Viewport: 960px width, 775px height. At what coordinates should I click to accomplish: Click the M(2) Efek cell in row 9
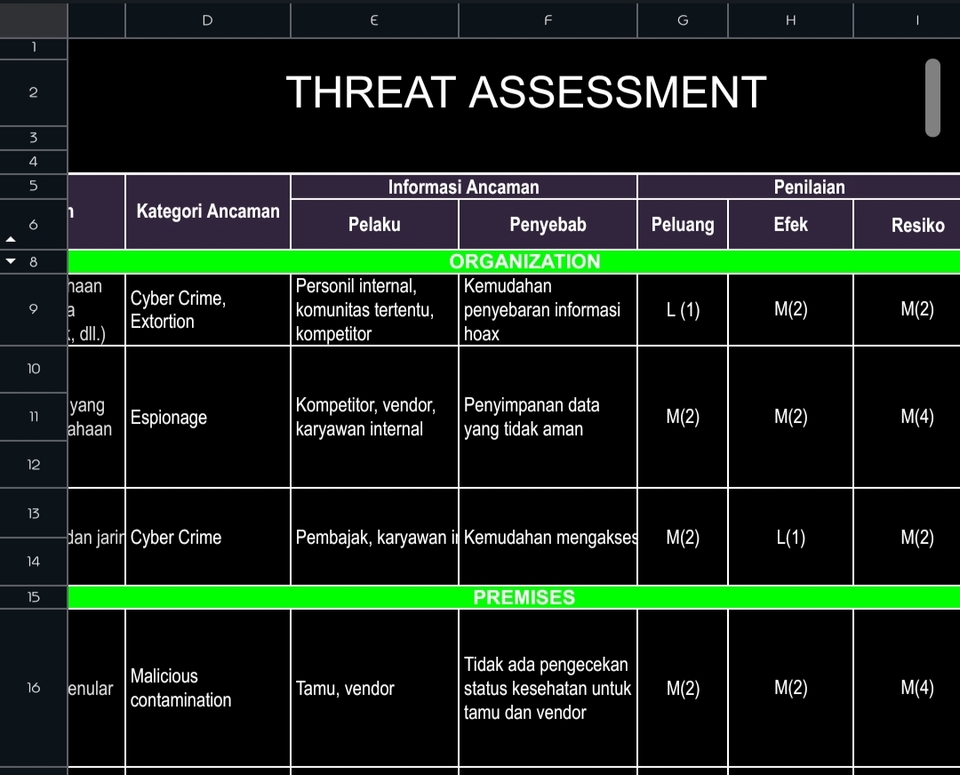pos(790,309)
